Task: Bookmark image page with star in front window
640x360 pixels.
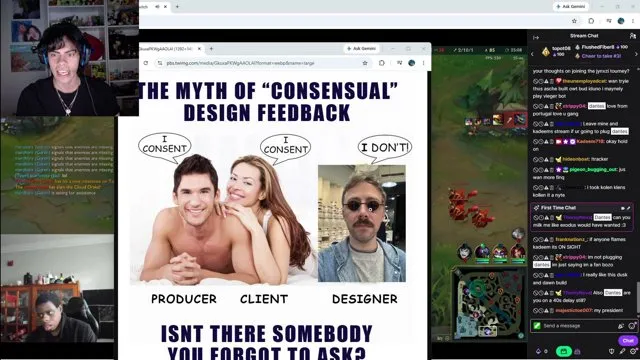Action: 365,63
